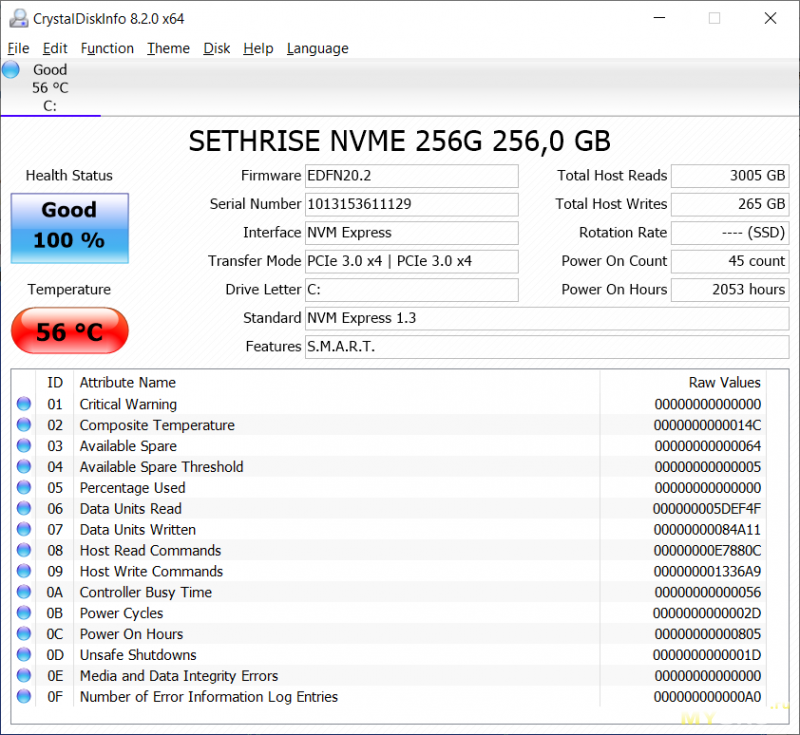Click the status orb for Available Spare Threshold

tap(23, 466)
